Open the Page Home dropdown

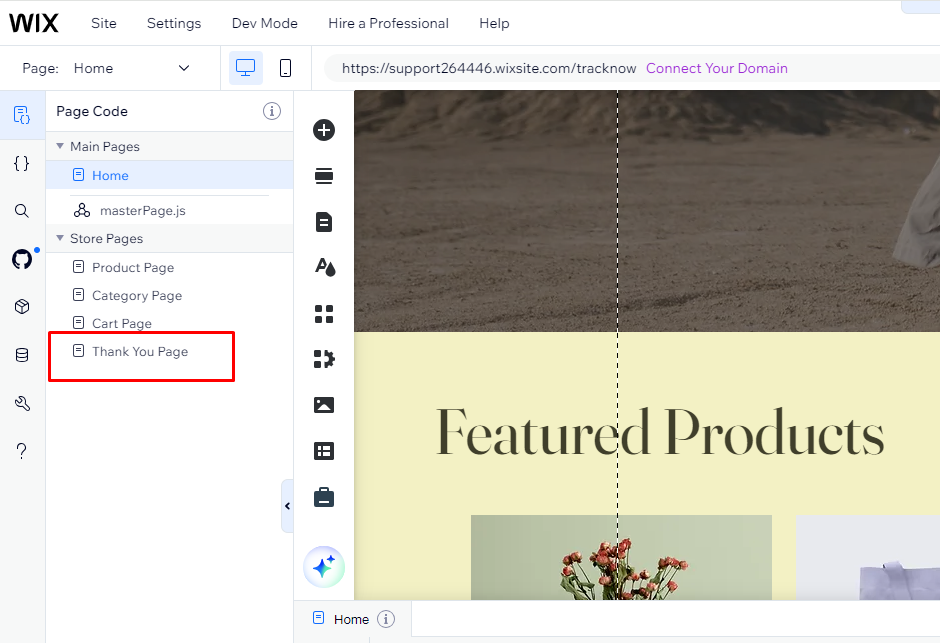click(183, 68)
